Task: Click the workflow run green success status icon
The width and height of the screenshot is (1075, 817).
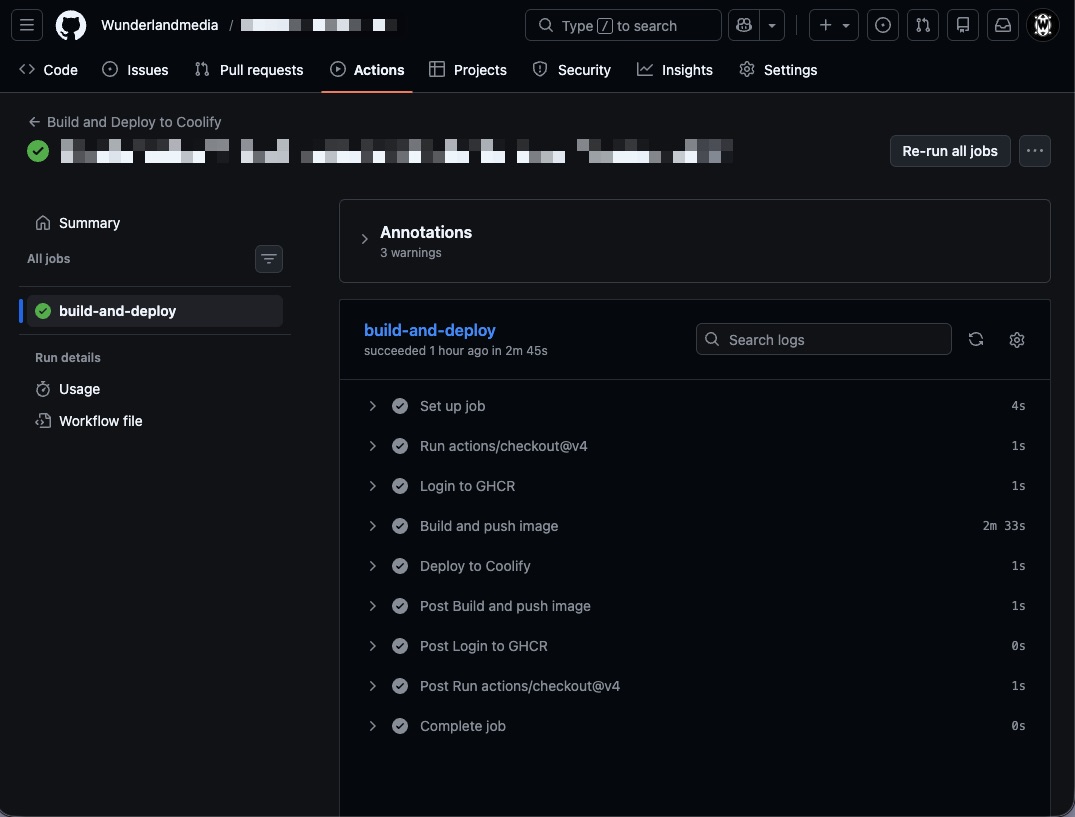Action: coord(38,151)
